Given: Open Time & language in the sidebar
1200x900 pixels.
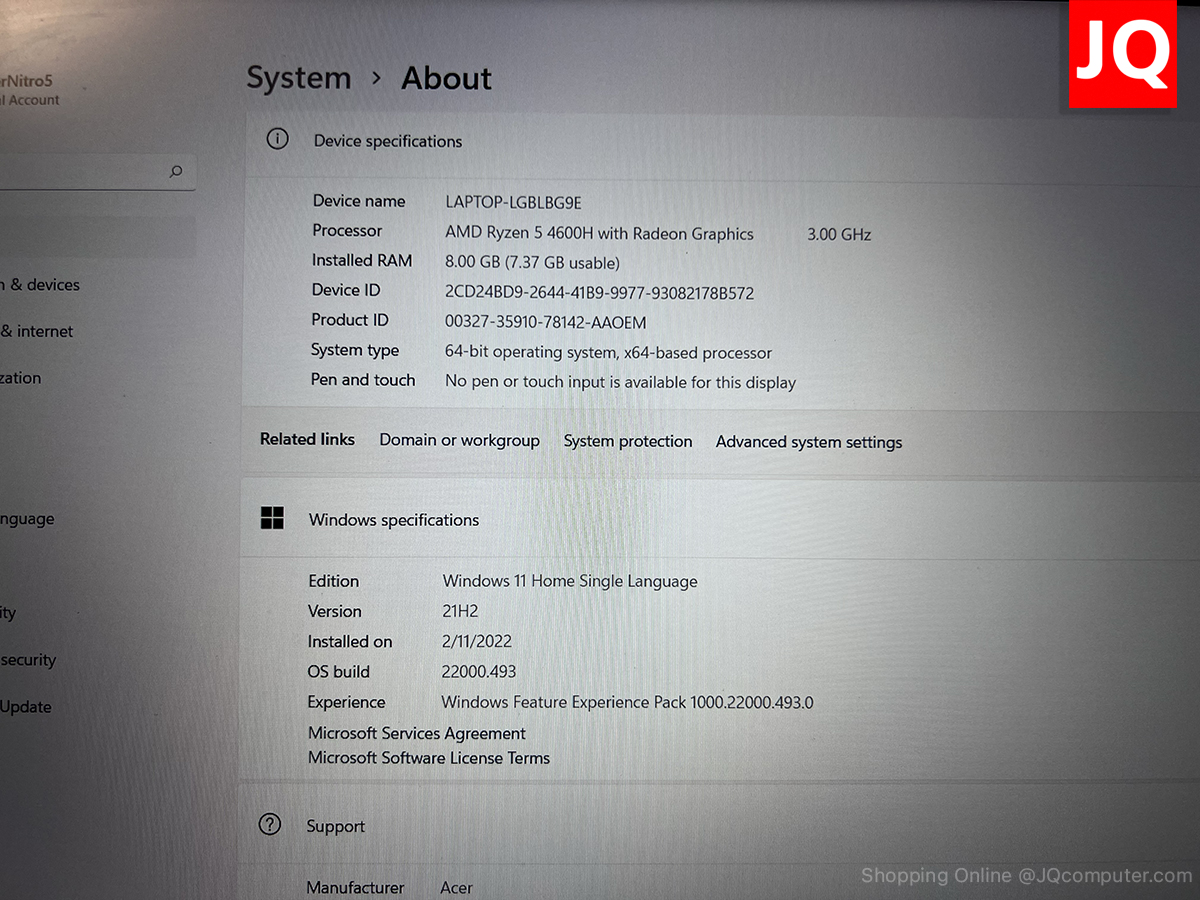Looking at the screenshot, I should coord(28,519).
